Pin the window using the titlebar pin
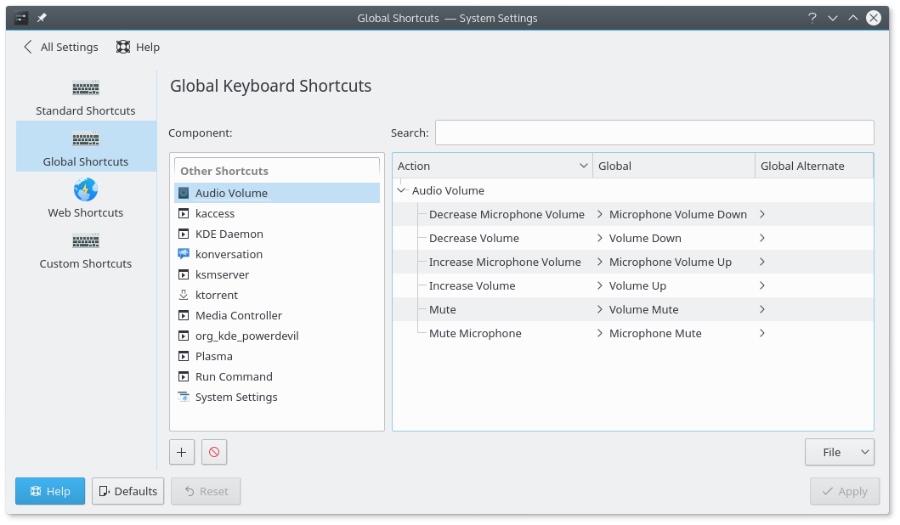Viewport: 900px width, 525px height. [42, 18]
